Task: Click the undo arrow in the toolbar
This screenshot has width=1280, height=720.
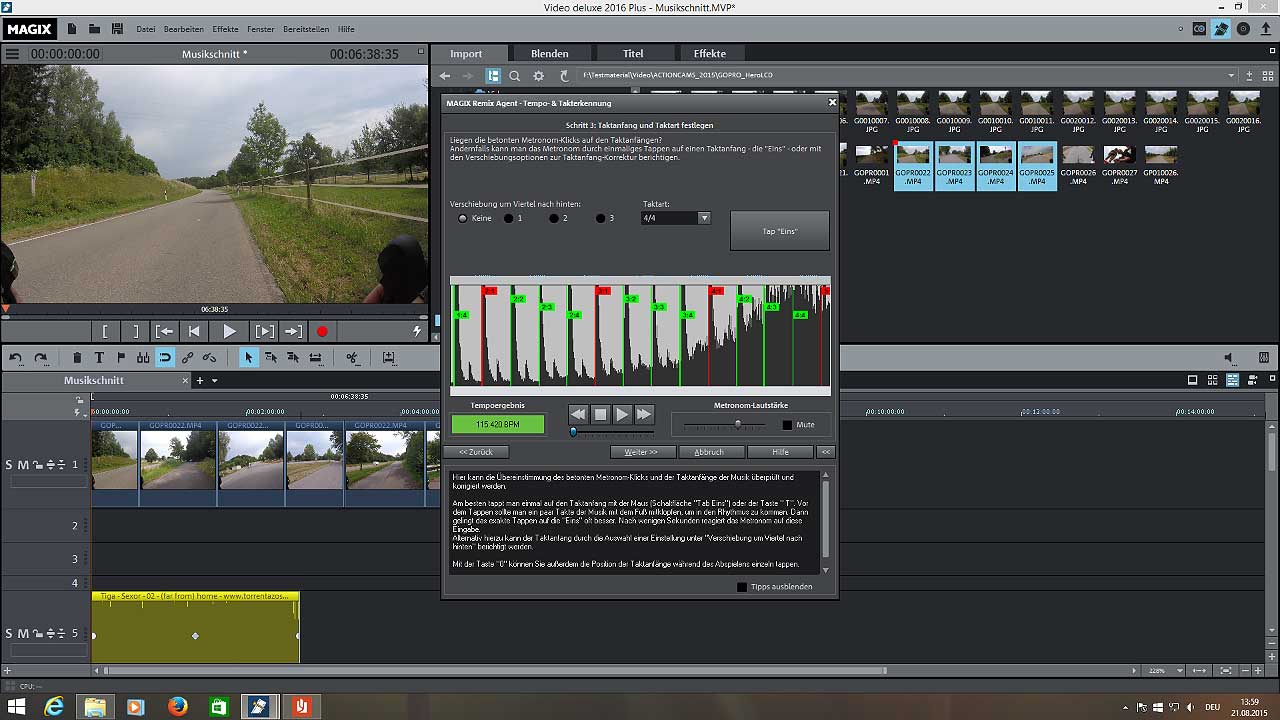Action: [x=16, y=358]
